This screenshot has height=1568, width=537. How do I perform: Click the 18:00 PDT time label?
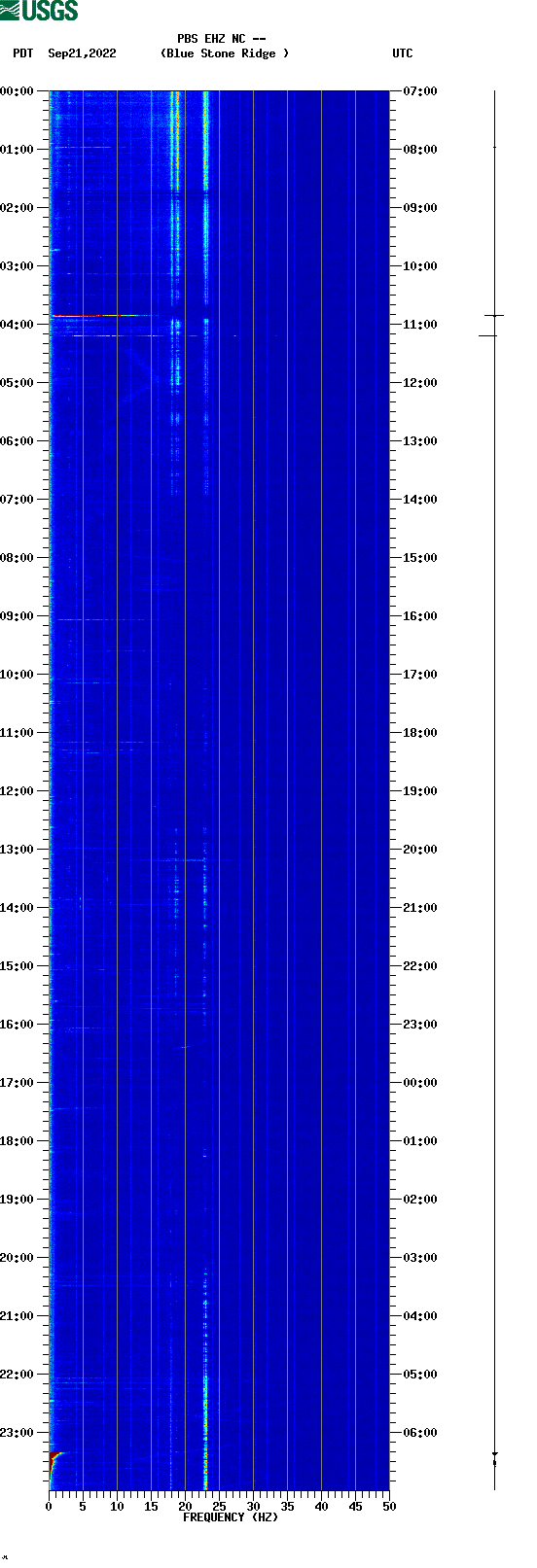click(18, 1141)
